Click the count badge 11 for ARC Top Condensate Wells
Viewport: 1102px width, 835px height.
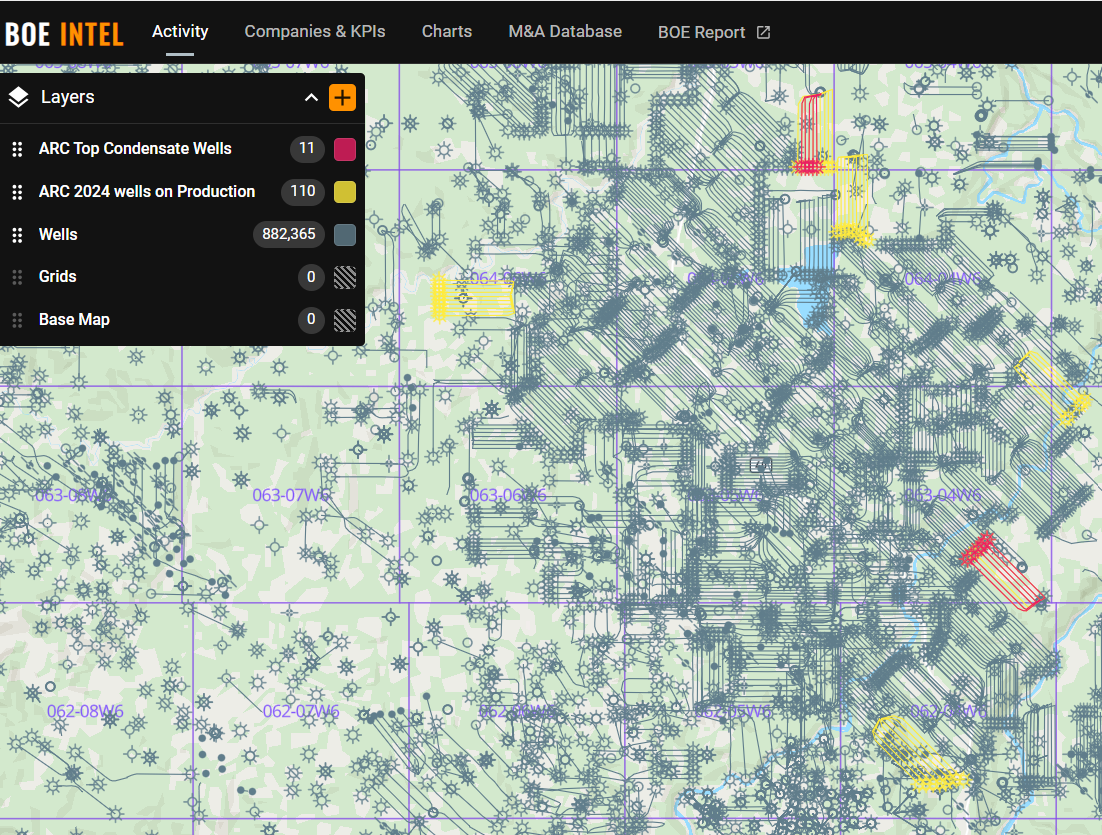[306, 148]
